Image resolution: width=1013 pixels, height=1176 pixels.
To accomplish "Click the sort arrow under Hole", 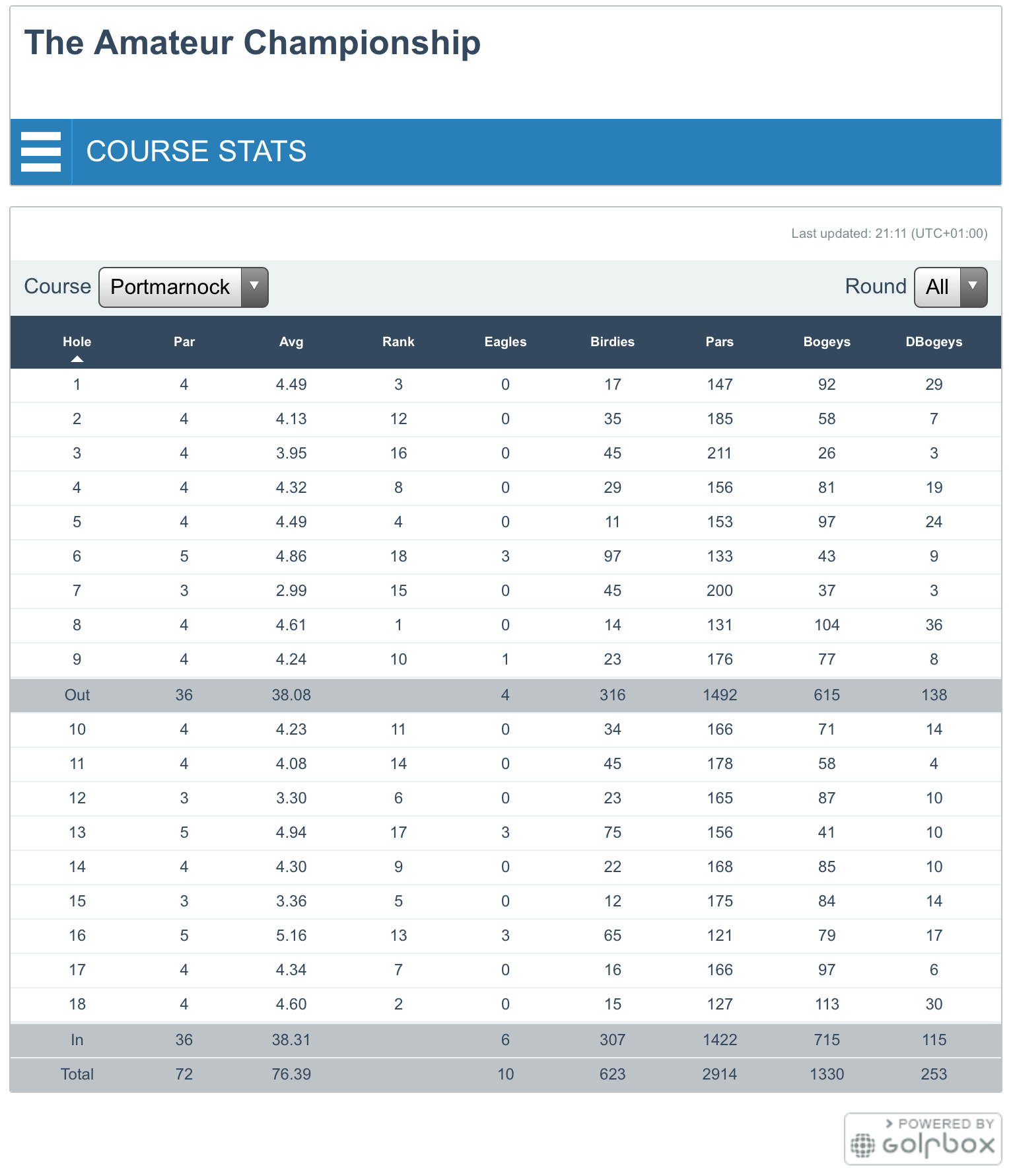I will click(77, 359).
